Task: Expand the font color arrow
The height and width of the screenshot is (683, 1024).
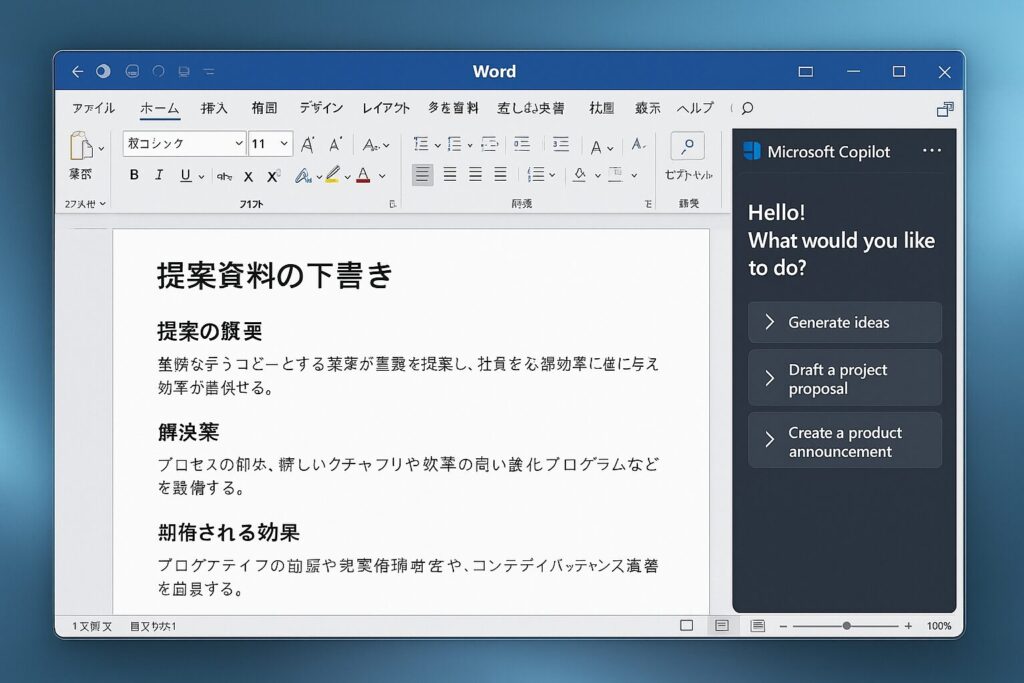Action: point(382,176)
